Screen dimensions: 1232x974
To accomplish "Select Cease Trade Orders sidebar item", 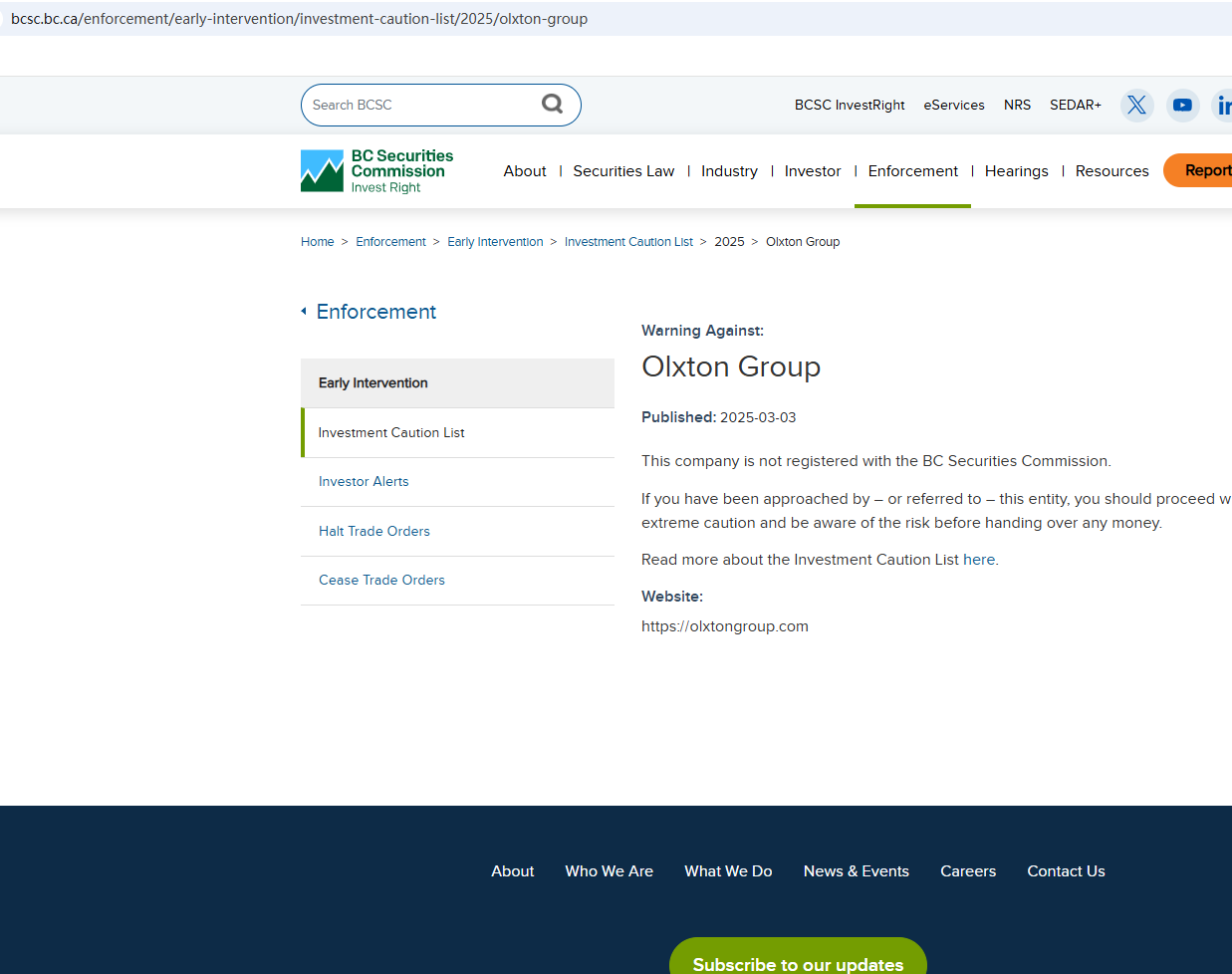I will click(457, 581).
